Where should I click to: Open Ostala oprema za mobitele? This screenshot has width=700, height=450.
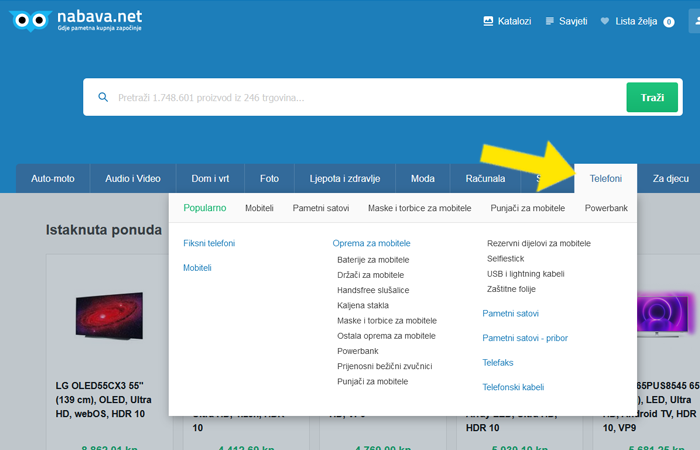coord(386,336)
